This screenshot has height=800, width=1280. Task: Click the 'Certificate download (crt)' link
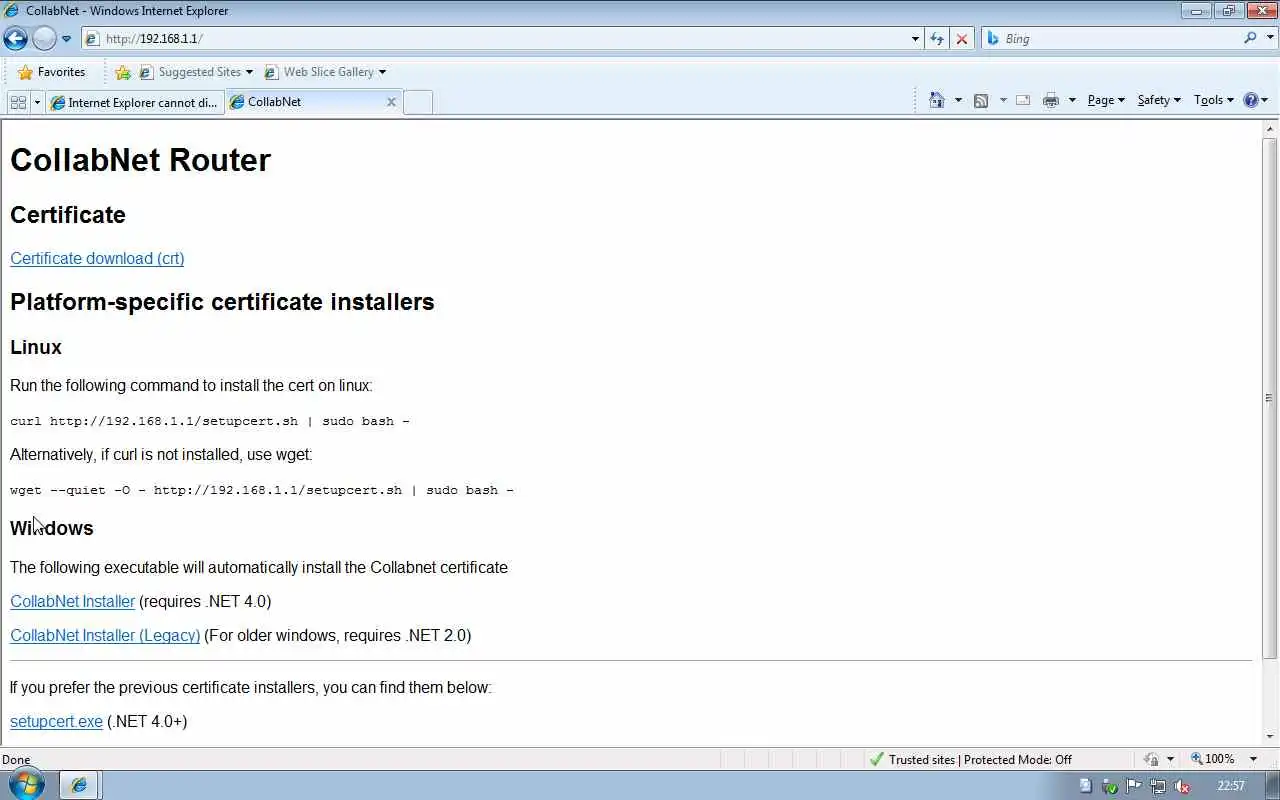tap(97, 258)
